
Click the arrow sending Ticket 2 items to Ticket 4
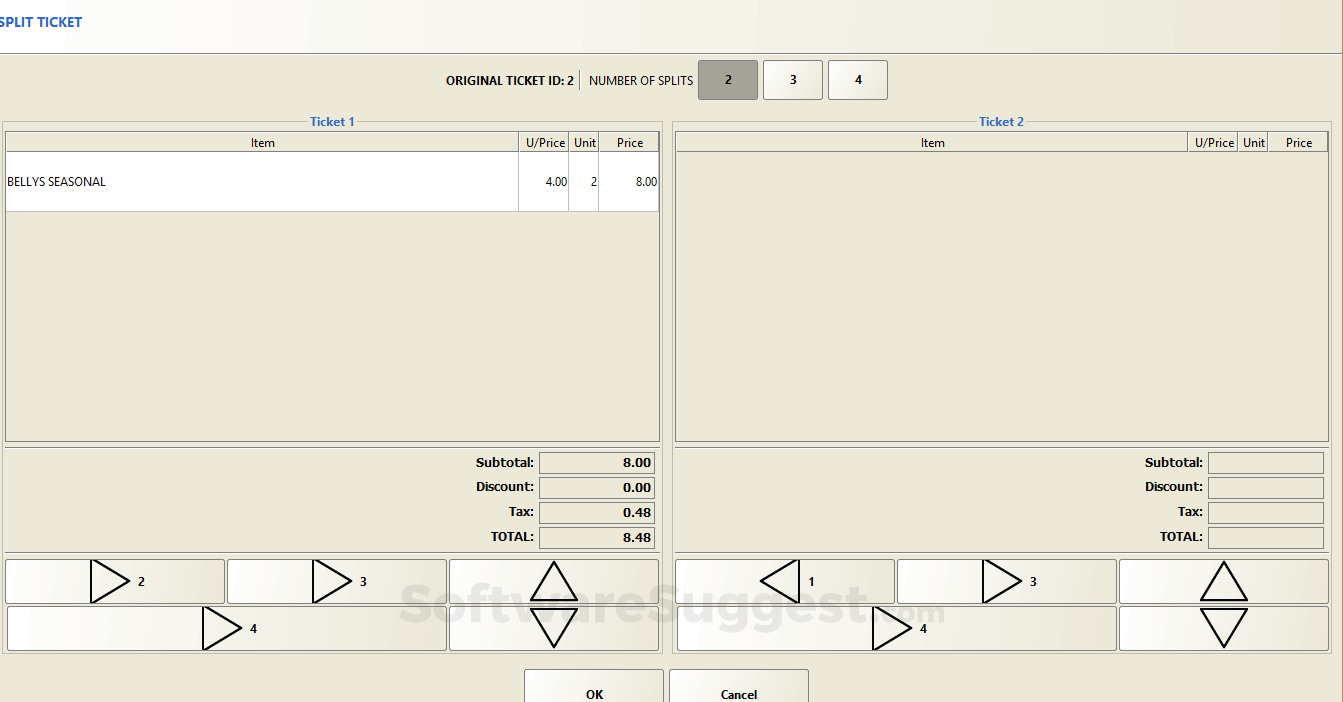tap(895, 629)
